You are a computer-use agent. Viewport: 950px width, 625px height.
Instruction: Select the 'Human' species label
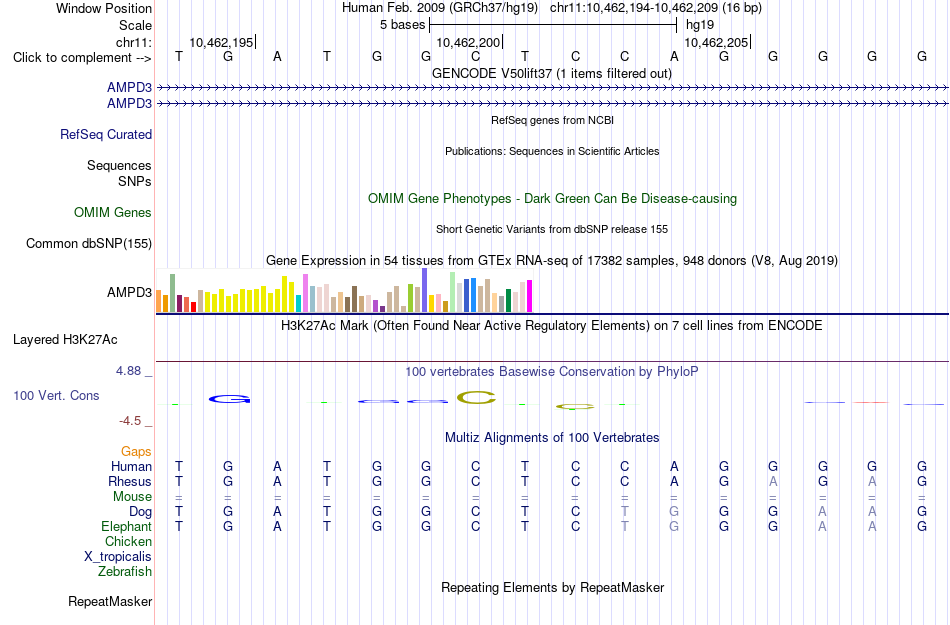[x=131, y=466]
